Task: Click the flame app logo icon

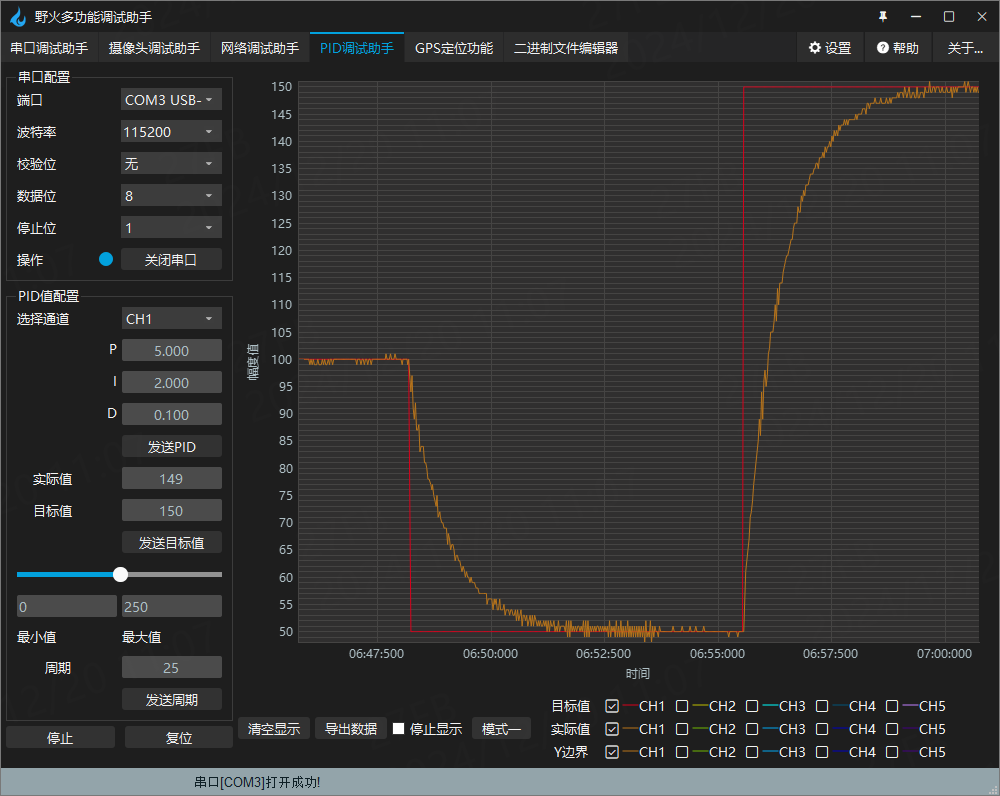Action: coord(18,17)
